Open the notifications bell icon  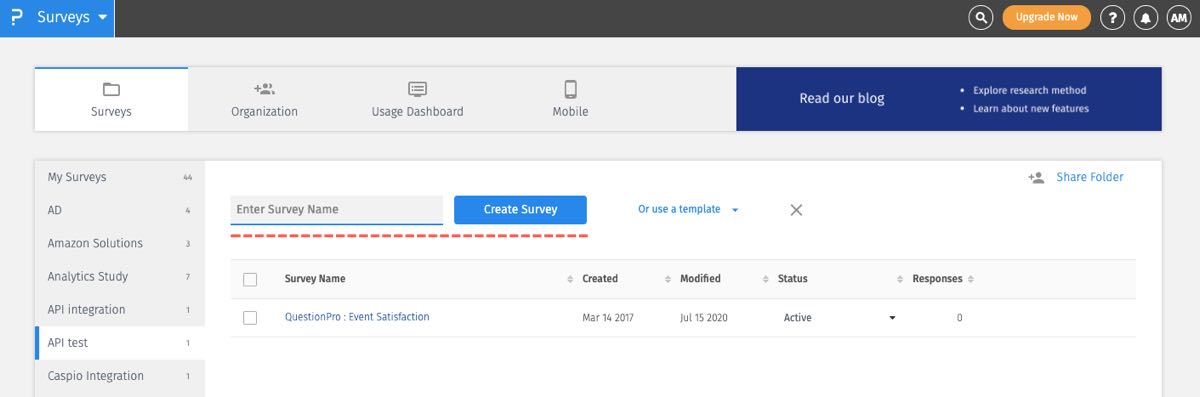pos(1145,17)
